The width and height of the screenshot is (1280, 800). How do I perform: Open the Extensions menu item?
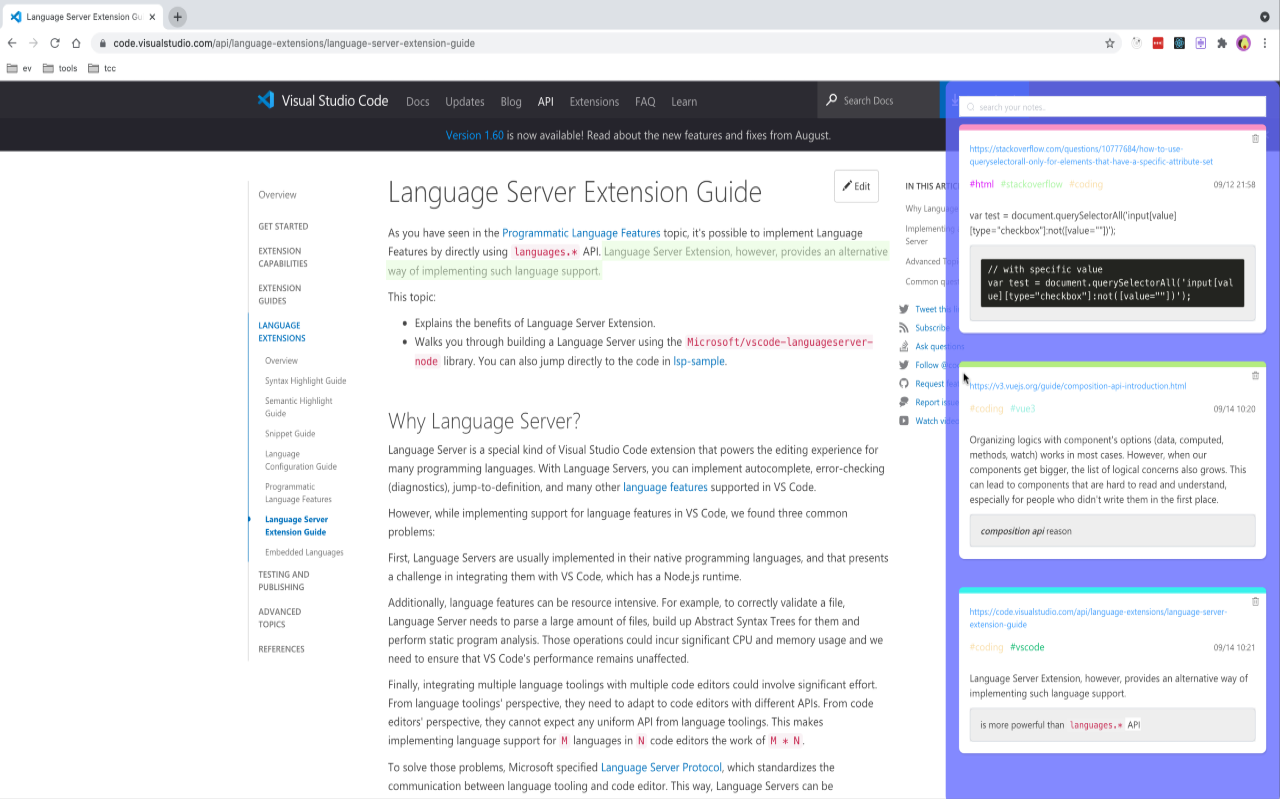click(594, 101)
